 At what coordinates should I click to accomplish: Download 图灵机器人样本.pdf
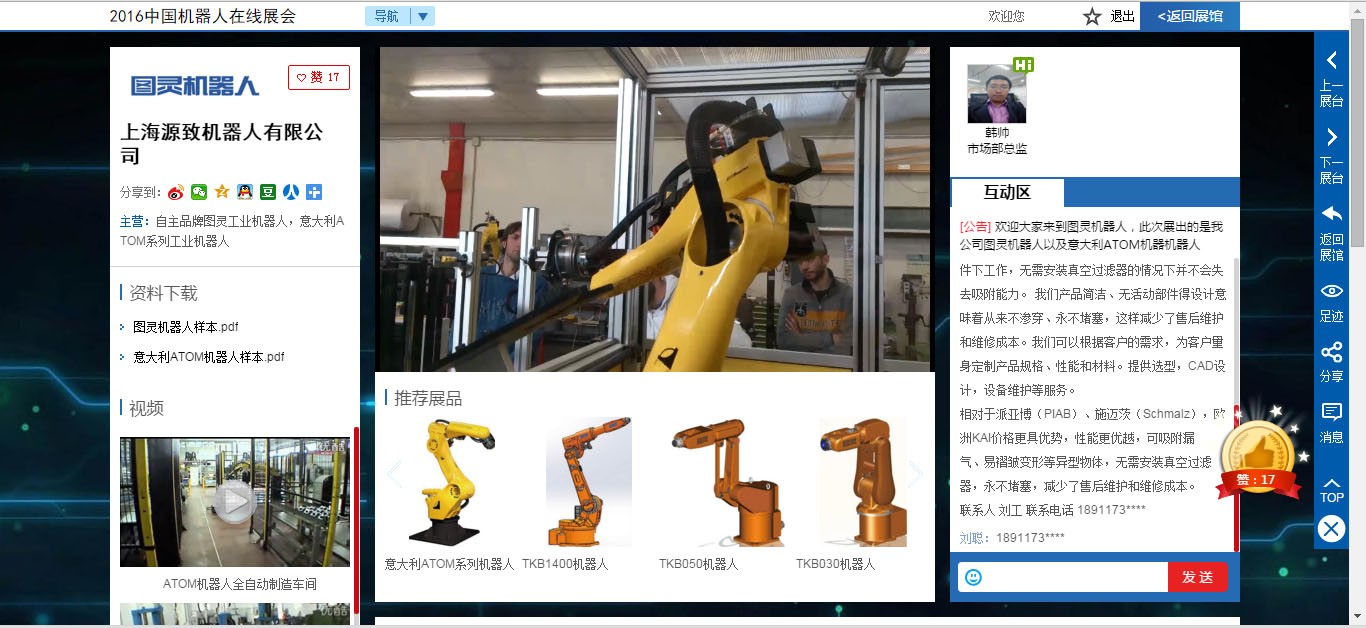pos(185,327)
